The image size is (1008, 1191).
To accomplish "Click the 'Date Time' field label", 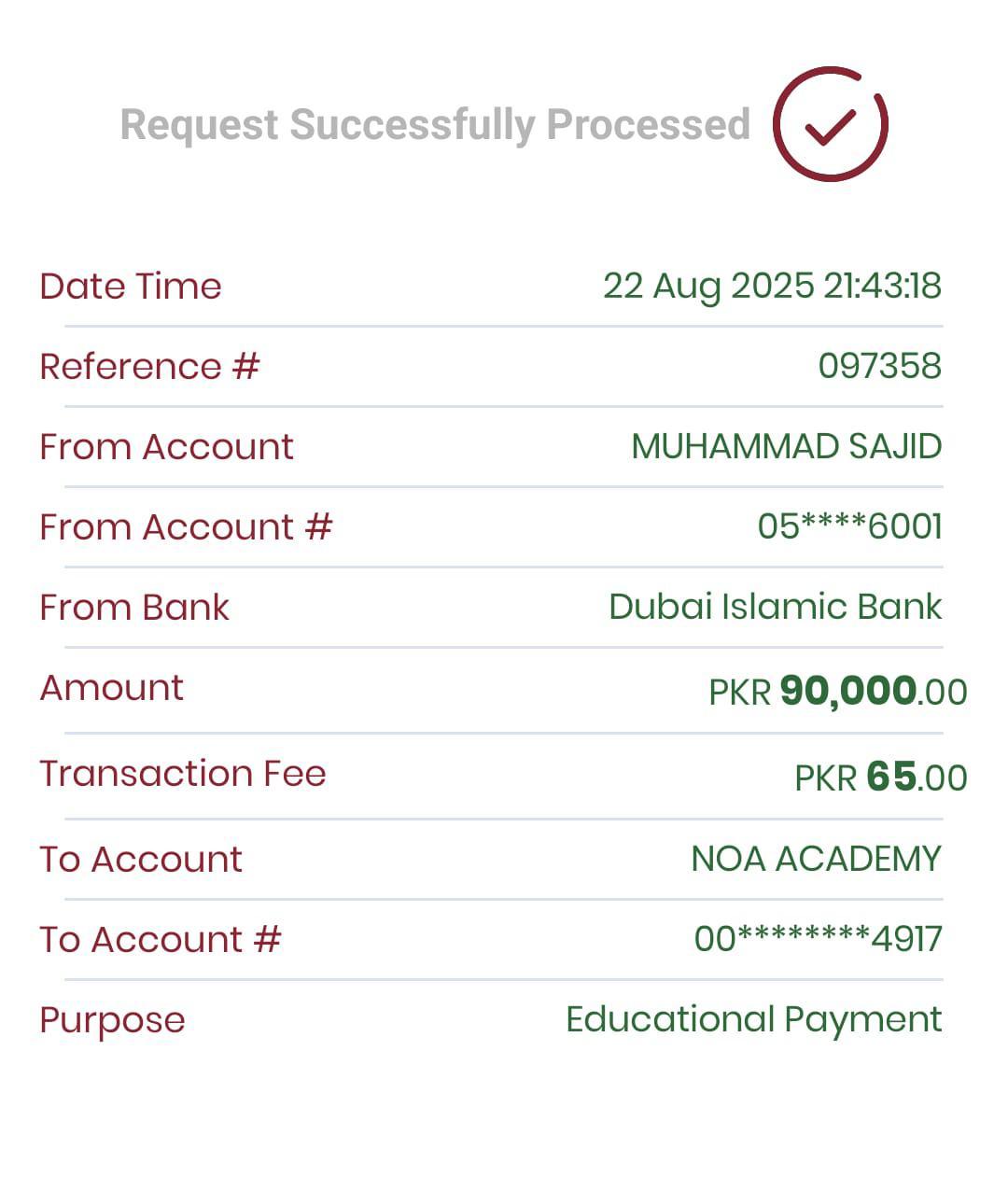I will click(131, 286).
